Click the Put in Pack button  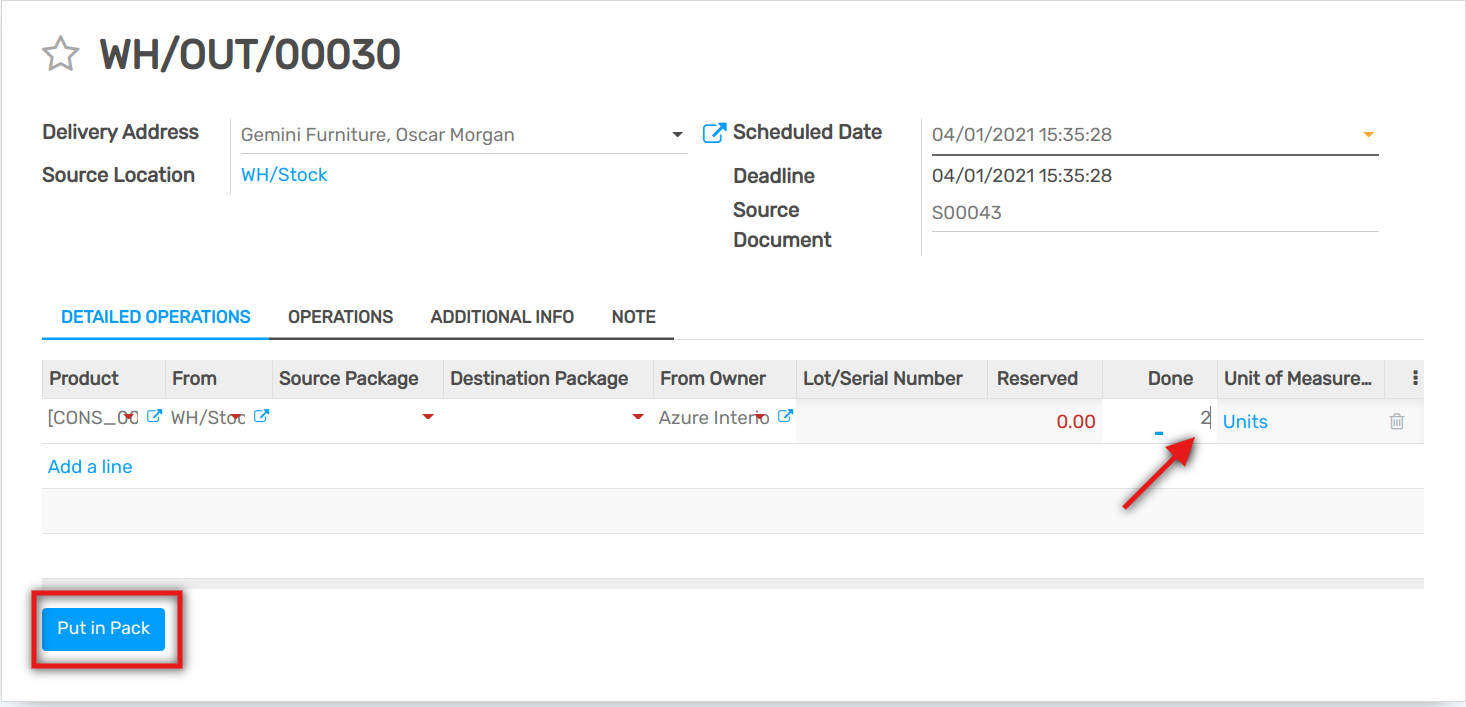click(103, 629)
